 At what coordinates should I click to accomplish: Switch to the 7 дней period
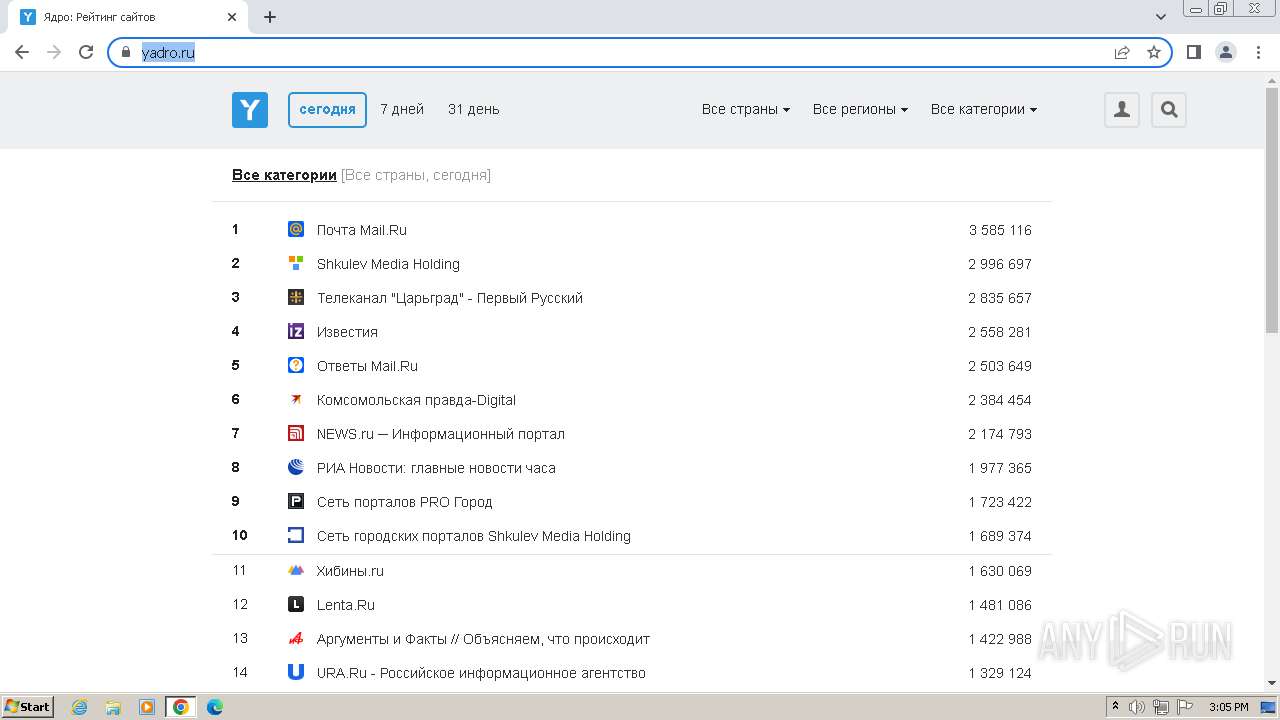point(402,109)
